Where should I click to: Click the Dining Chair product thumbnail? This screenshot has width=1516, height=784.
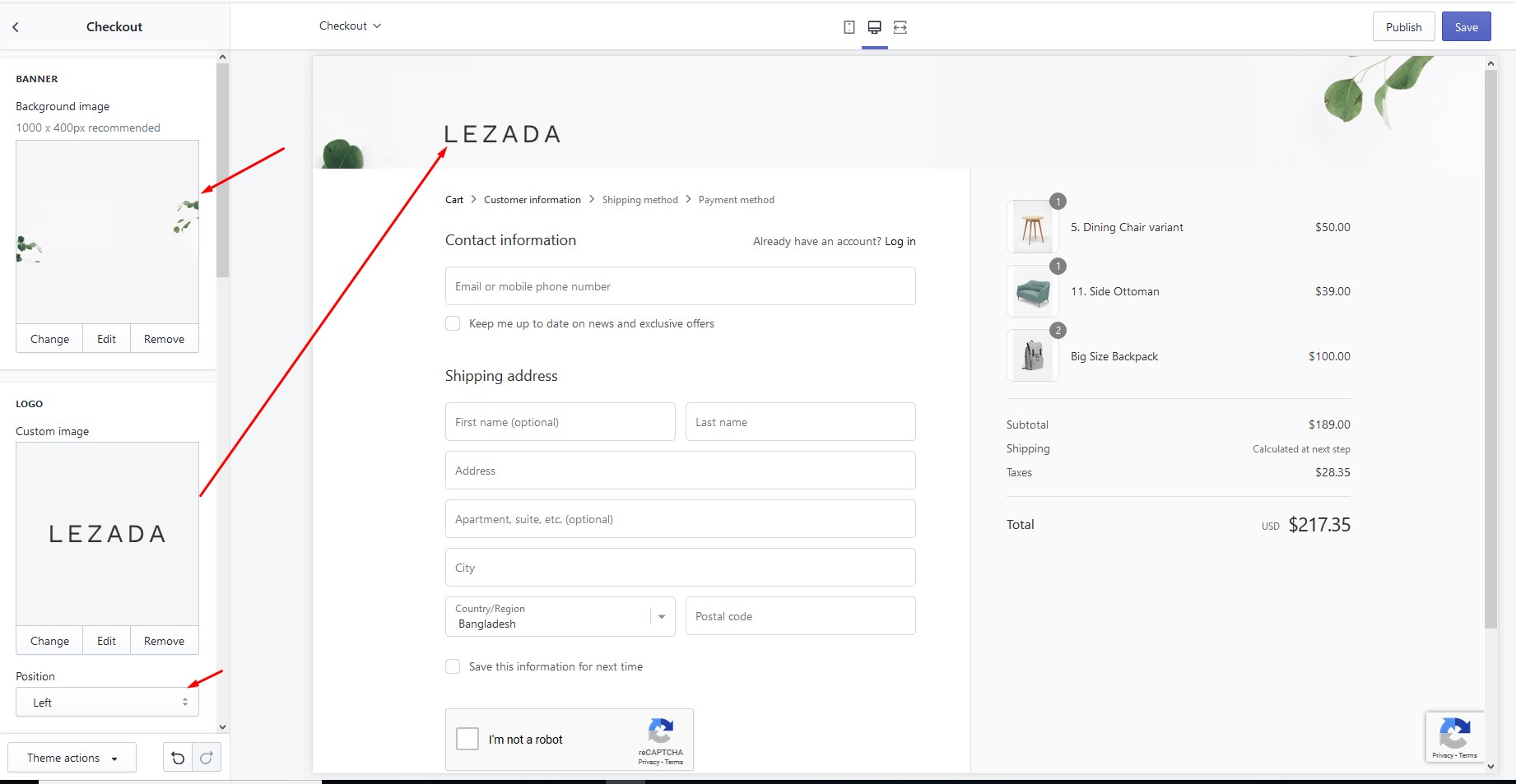(1032, 227)
